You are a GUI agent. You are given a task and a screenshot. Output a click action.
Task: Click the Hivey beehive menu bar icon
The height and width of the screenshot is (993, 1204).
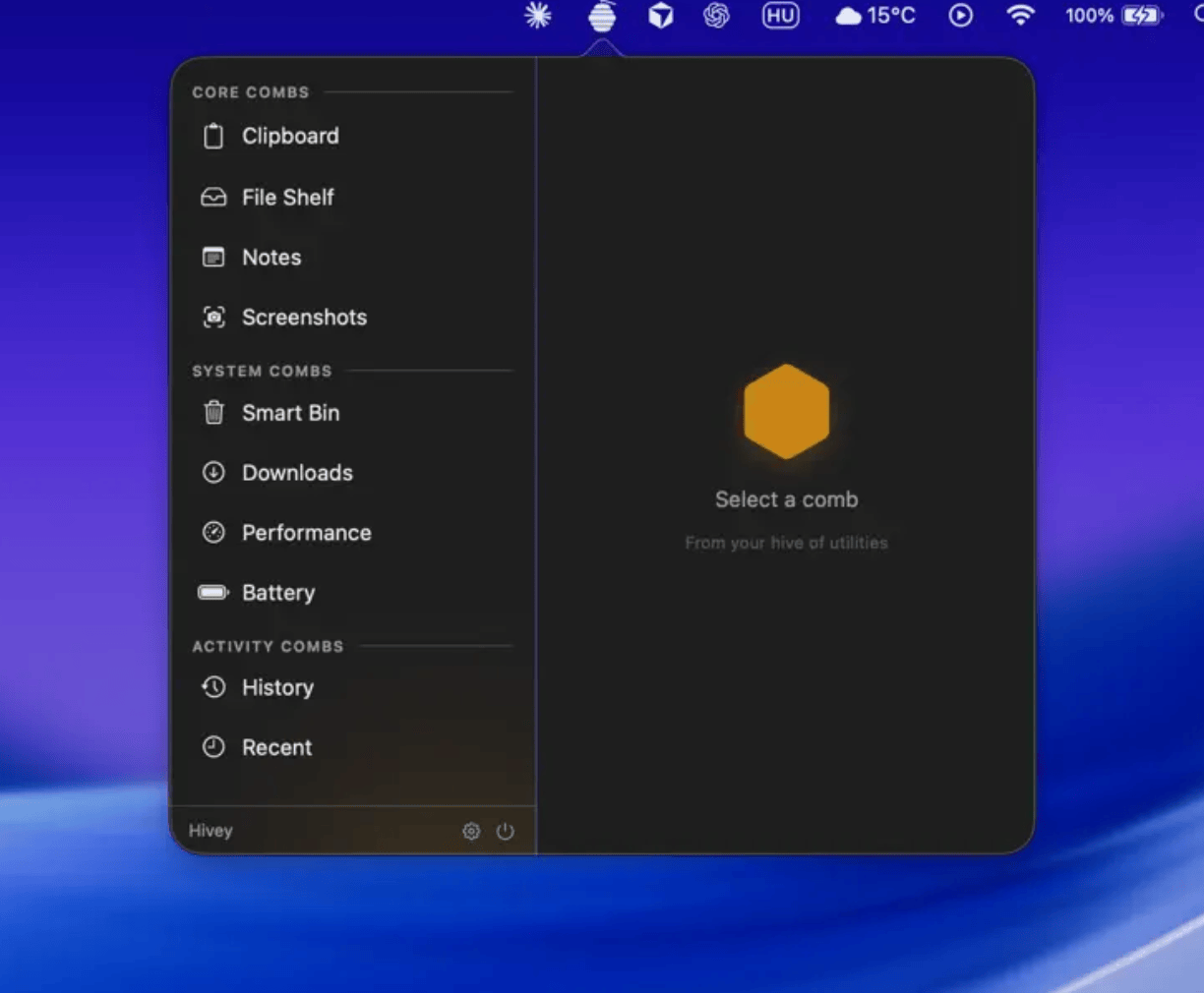pos(602,16)
